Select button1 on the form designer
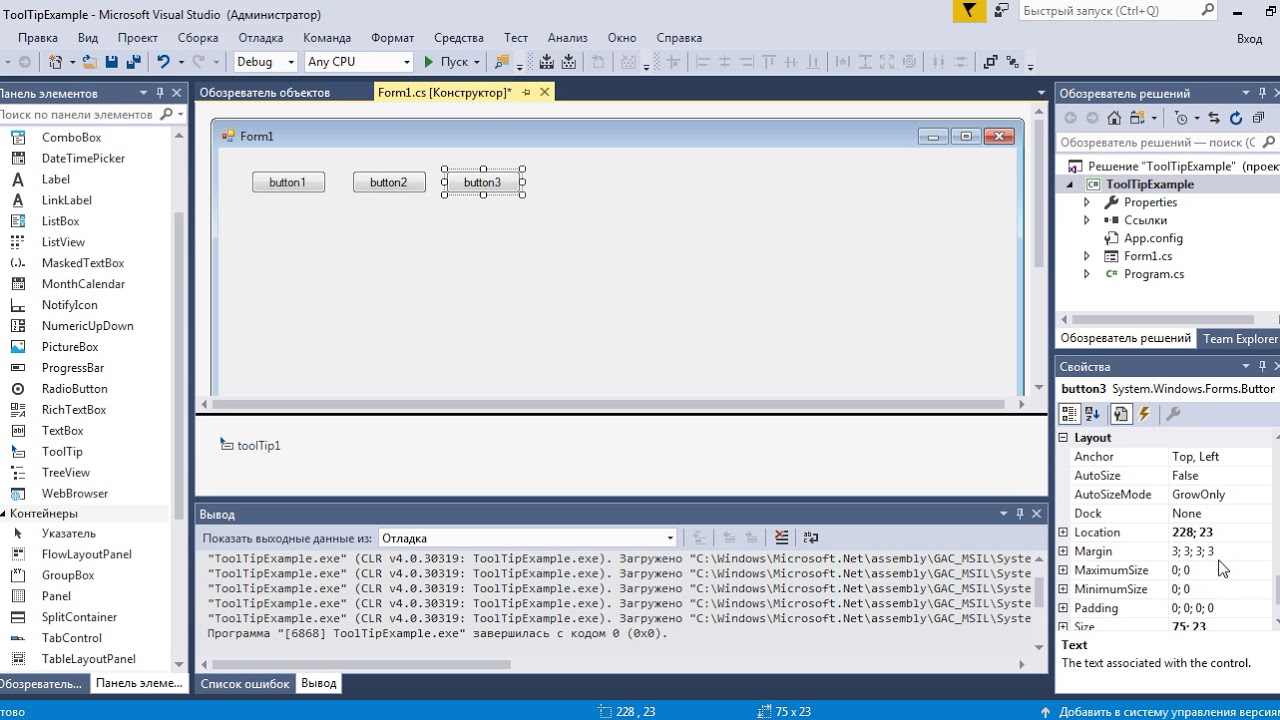Image resolution: width=1280 pixels, height=720 pixels. [x=288, y=182]
